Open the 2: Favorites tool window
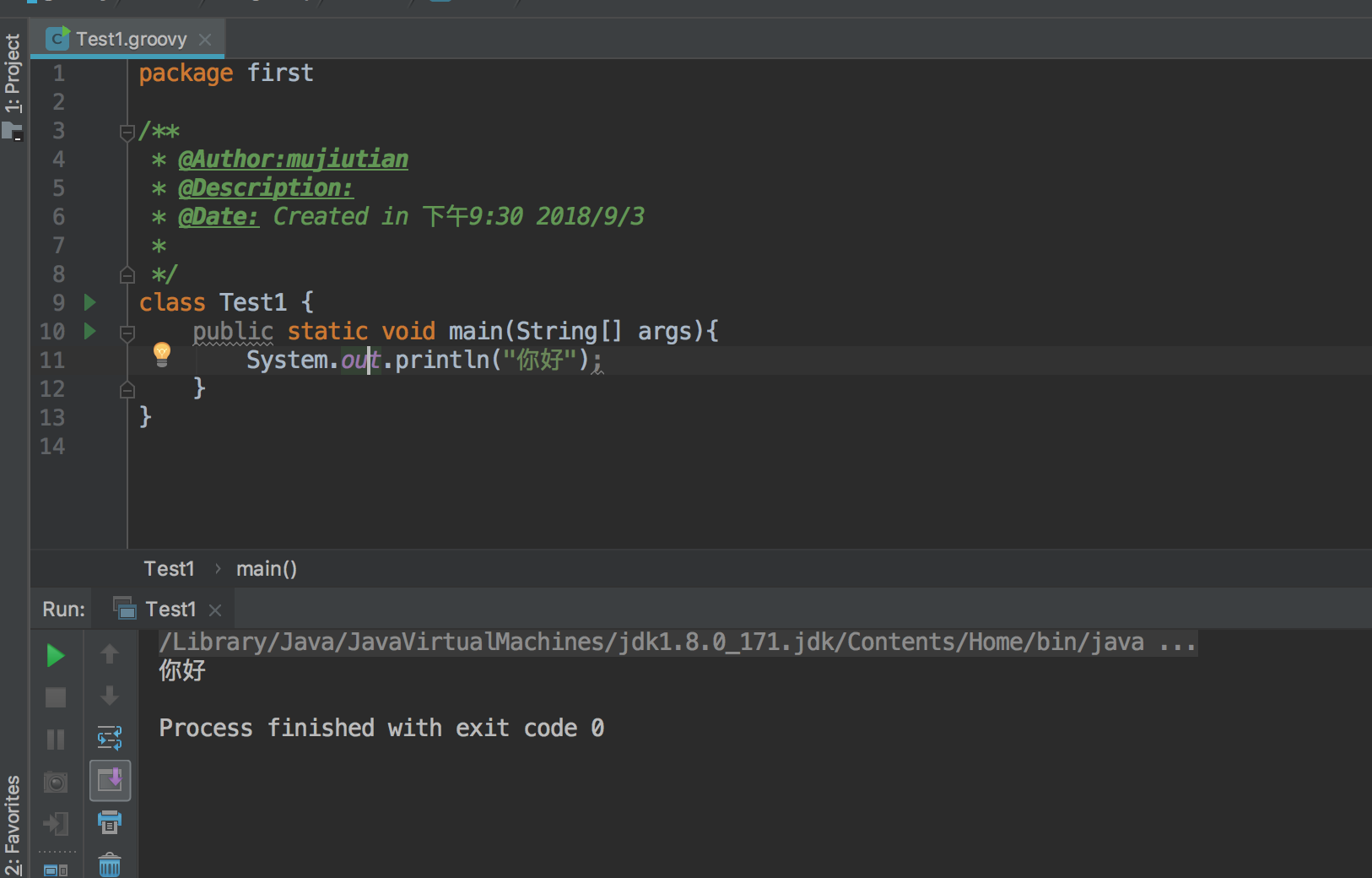1372x878 pixels. 13,826
